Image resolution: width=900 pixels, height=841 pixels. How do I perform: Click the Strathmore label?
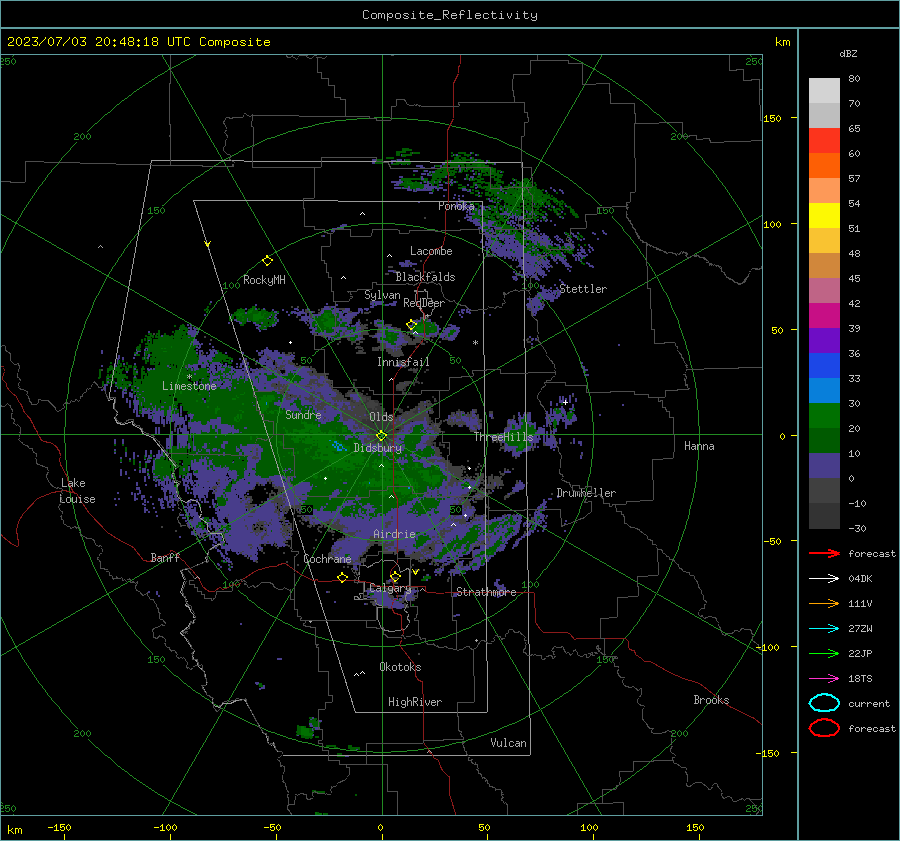486,592
